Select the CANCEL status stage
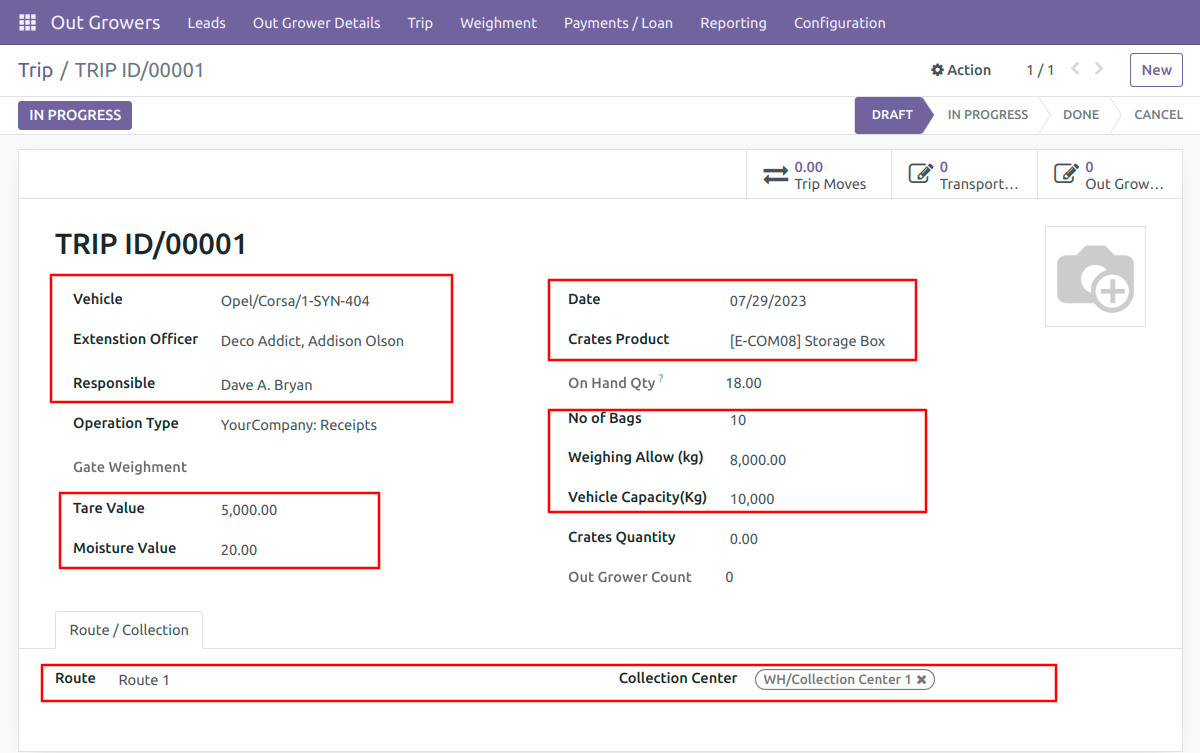This screenshot has height=753, width=1200. click(x=1158, y=115)
